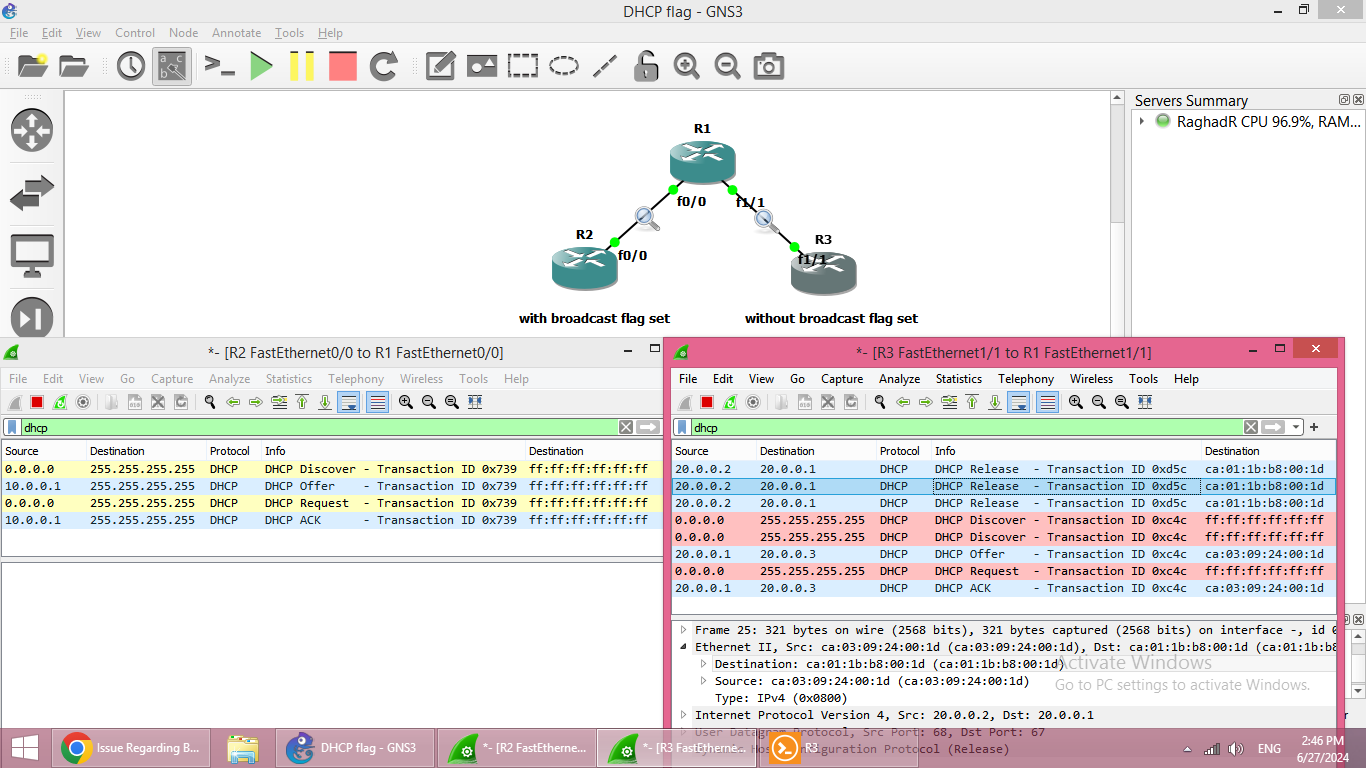This screenshot has width=1366, height=768.
Task: Browse routers in the device sidebar
Action: 31,130
